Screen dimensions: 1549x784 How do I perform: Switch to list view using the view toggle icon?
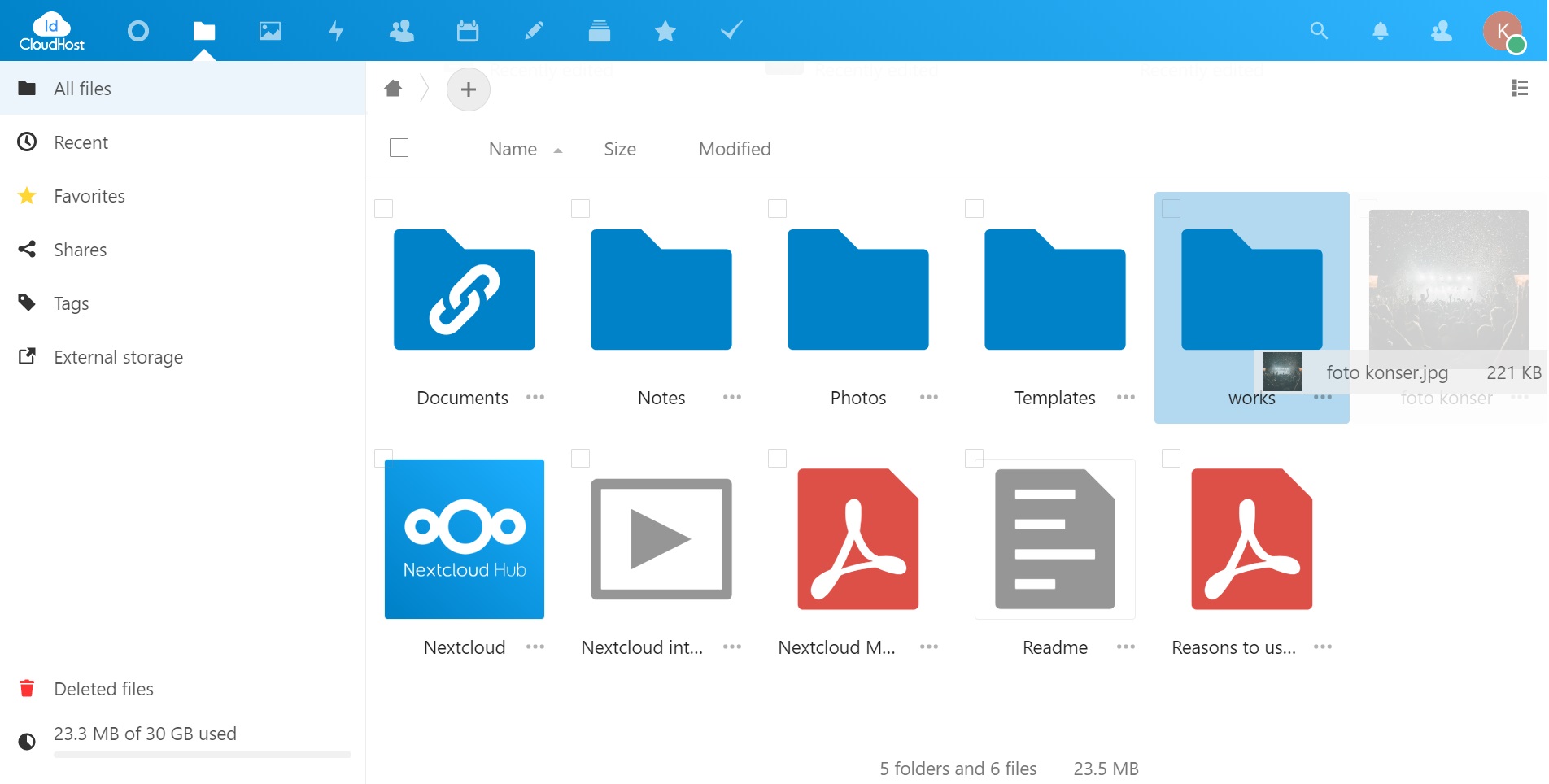click(1519, 88)
